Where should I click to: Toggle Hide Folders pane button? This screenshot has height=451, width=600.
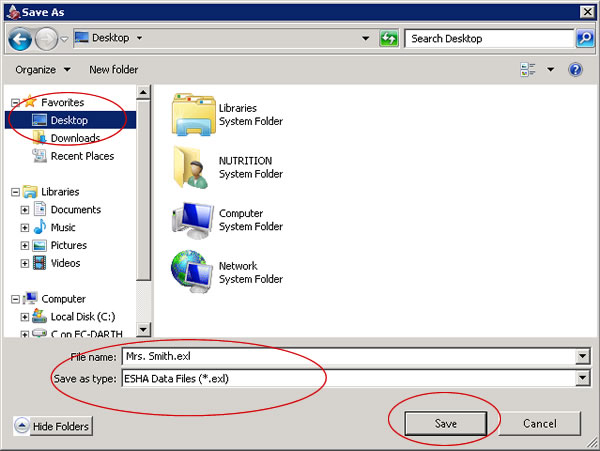(52, 427)
